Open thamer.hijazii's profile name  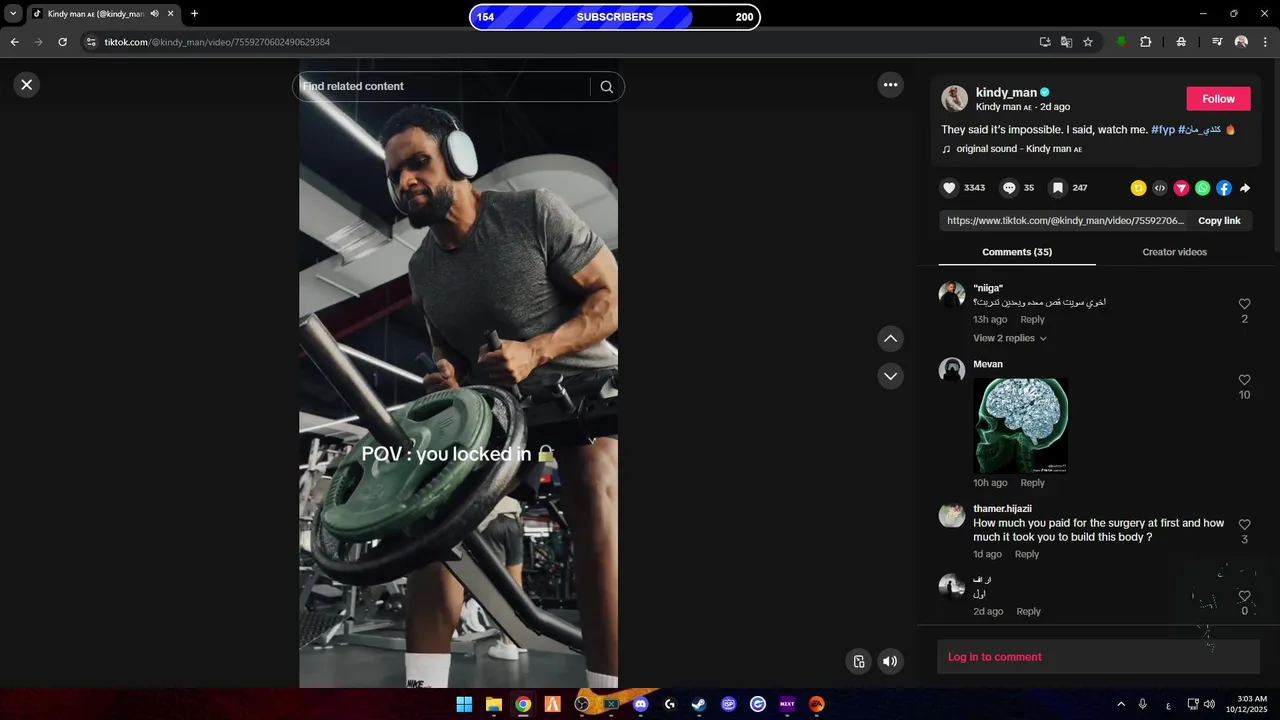point(1002,509)
